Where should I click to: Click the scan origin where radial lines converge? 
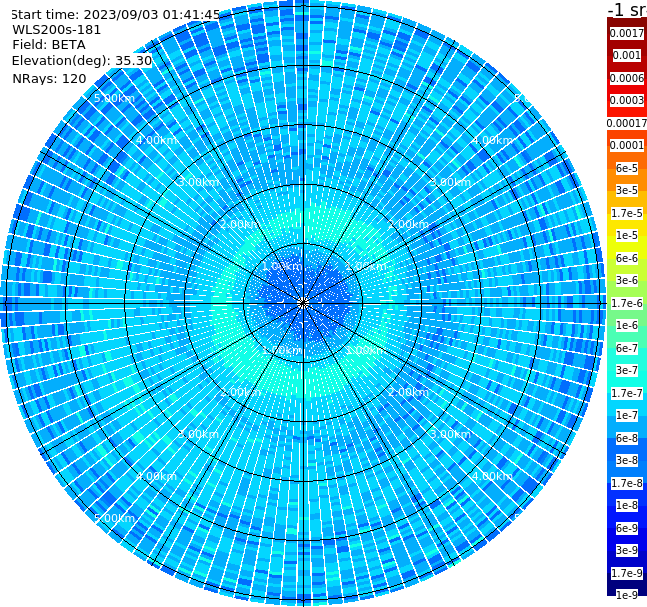click(x=303, y=303)
